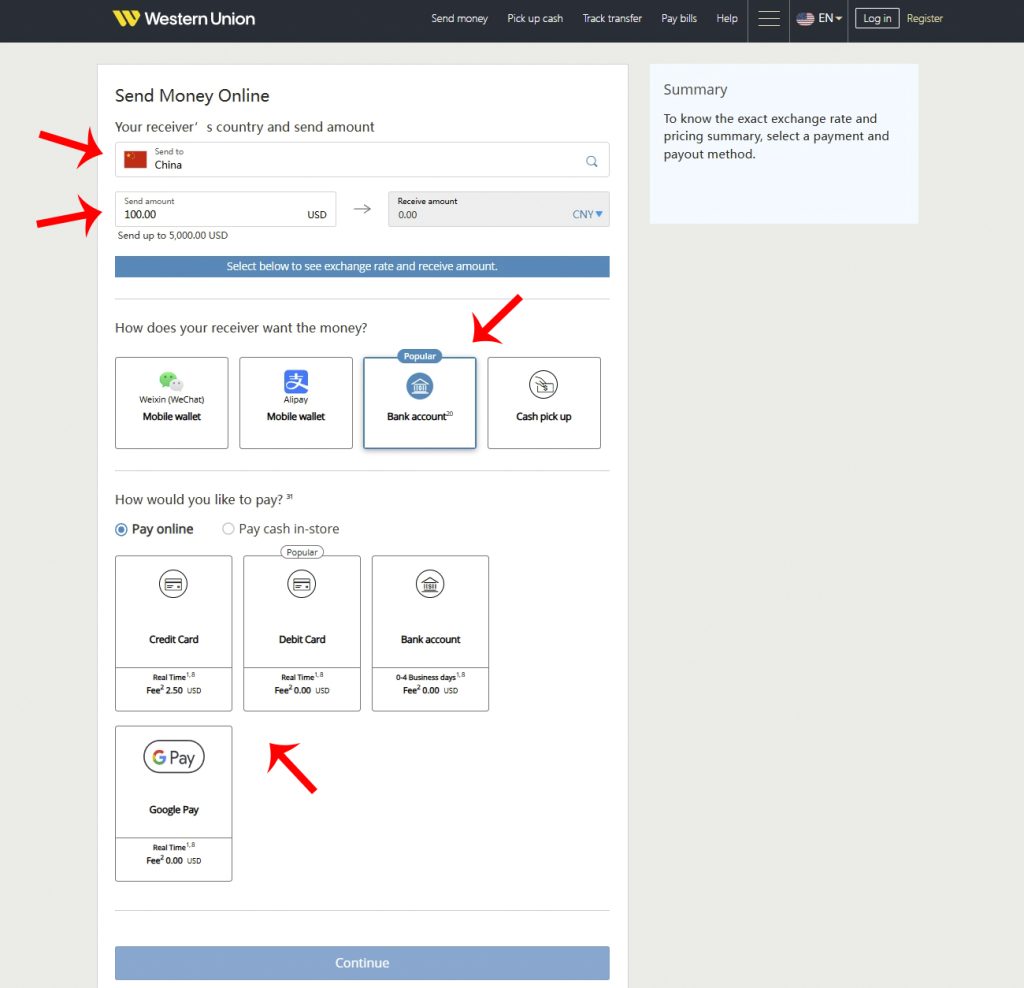This screenshot has width=1024, height=988.
Task: Click the China flag icon
Action: 135,159
